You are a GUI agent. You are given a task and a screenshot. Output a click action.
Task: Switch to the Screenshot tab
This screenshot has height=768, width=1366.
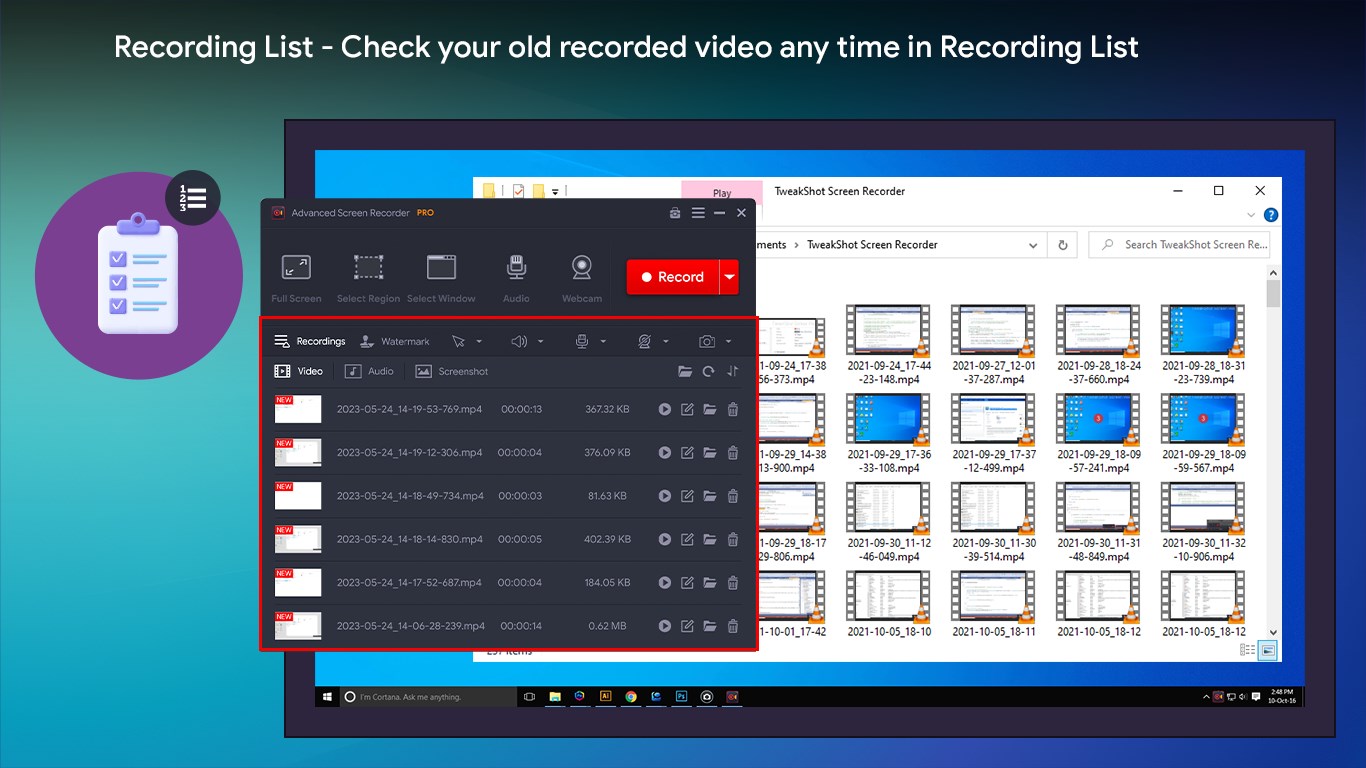[452, 371]
